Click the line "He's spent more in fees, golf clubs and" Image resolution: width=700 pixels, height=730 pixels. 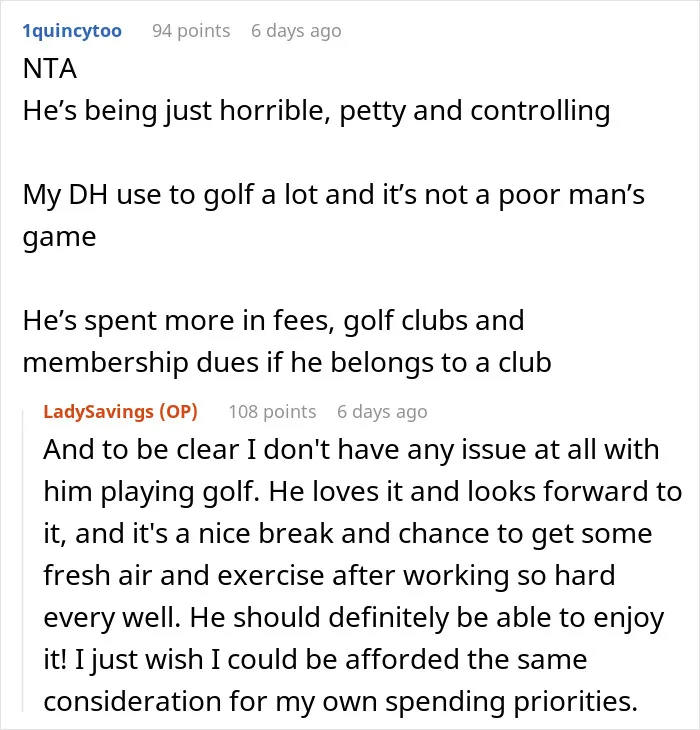point(274,321)
